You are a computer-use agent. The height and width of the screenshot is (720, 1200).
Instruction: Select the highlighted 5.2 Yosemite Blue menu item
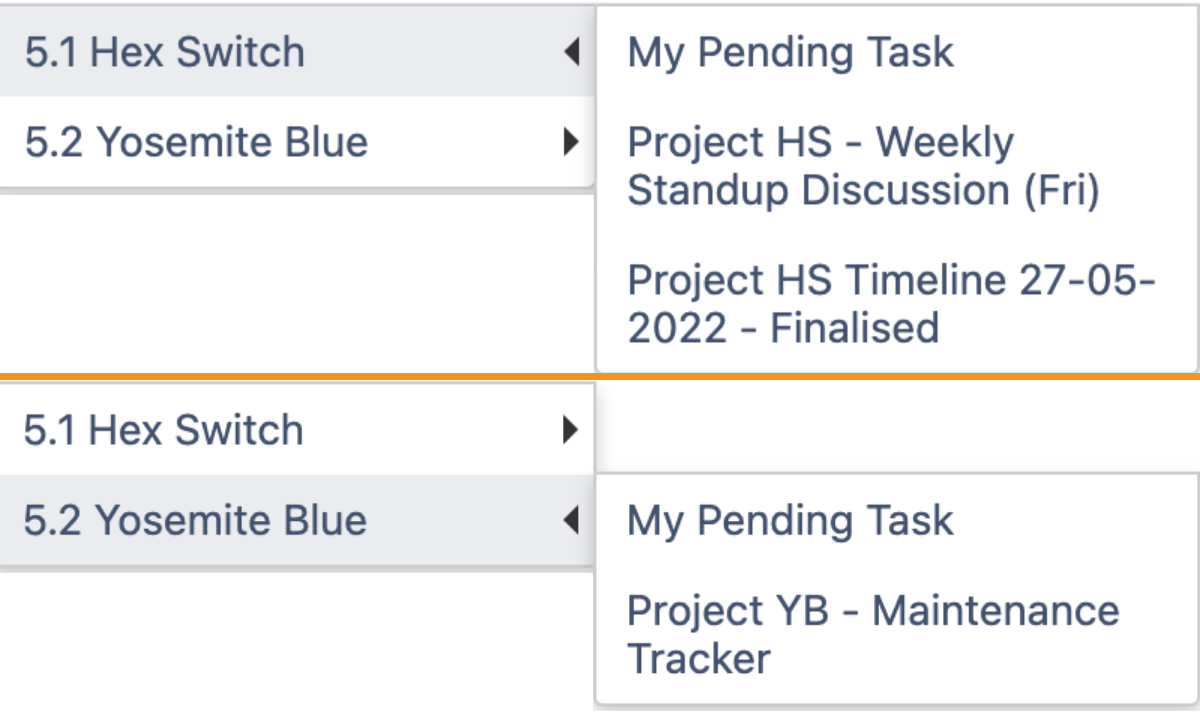tap(195, 520)
